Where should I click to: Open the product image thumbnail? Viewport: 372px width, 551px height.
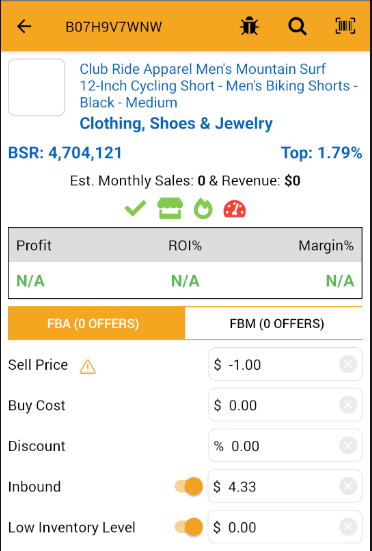(37, 87)
